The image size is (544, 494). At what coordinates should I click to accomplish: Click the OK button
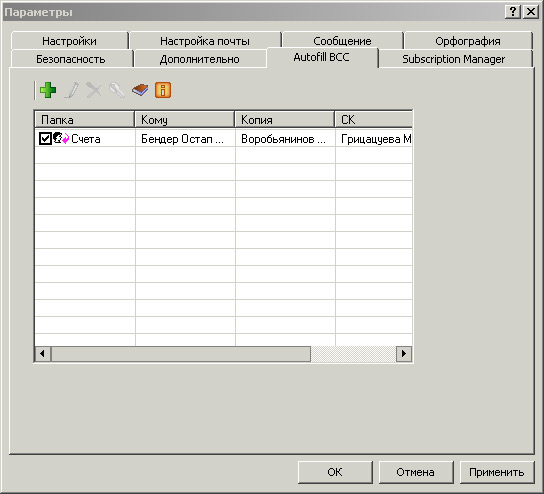(335, 472)
